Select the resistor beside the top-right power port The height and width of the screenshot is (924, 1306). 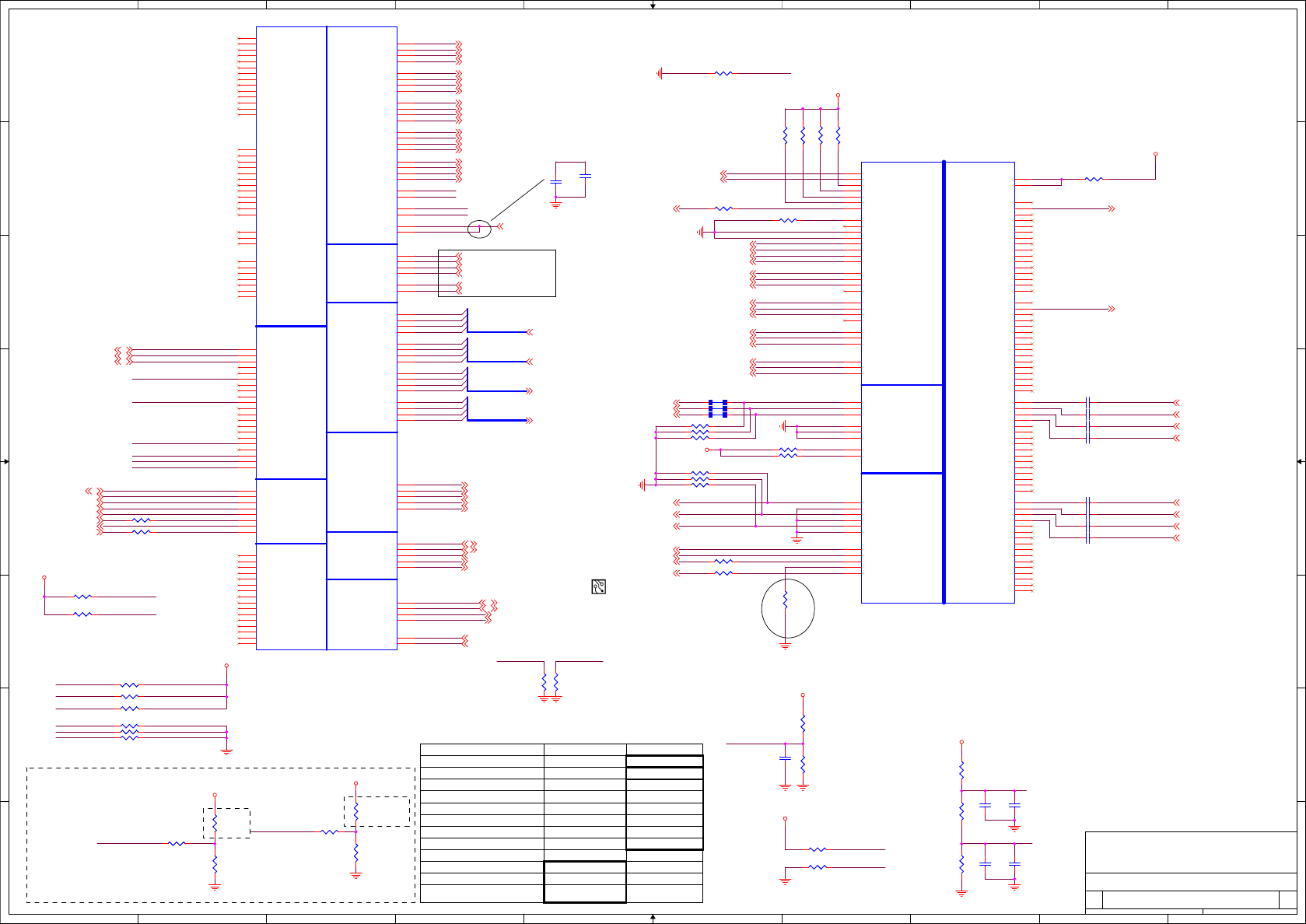[x=1094, y=179]
